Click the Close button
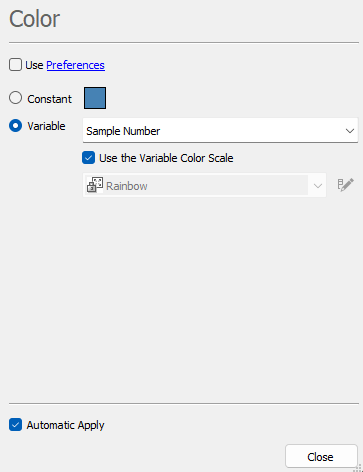 pyautogui.click(x=321, y=456)
